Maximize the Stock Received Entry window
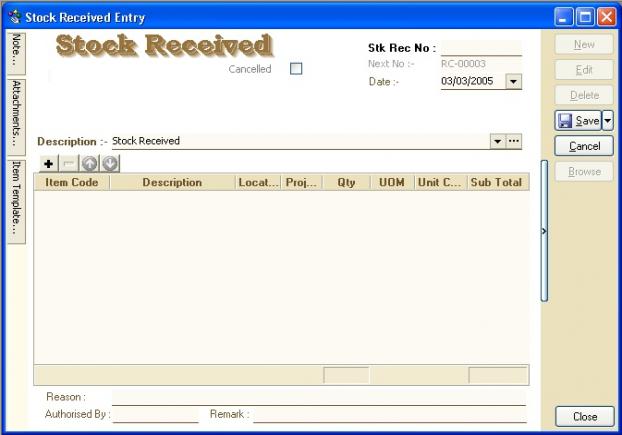The image size is (622, 435). click(585, 17)
